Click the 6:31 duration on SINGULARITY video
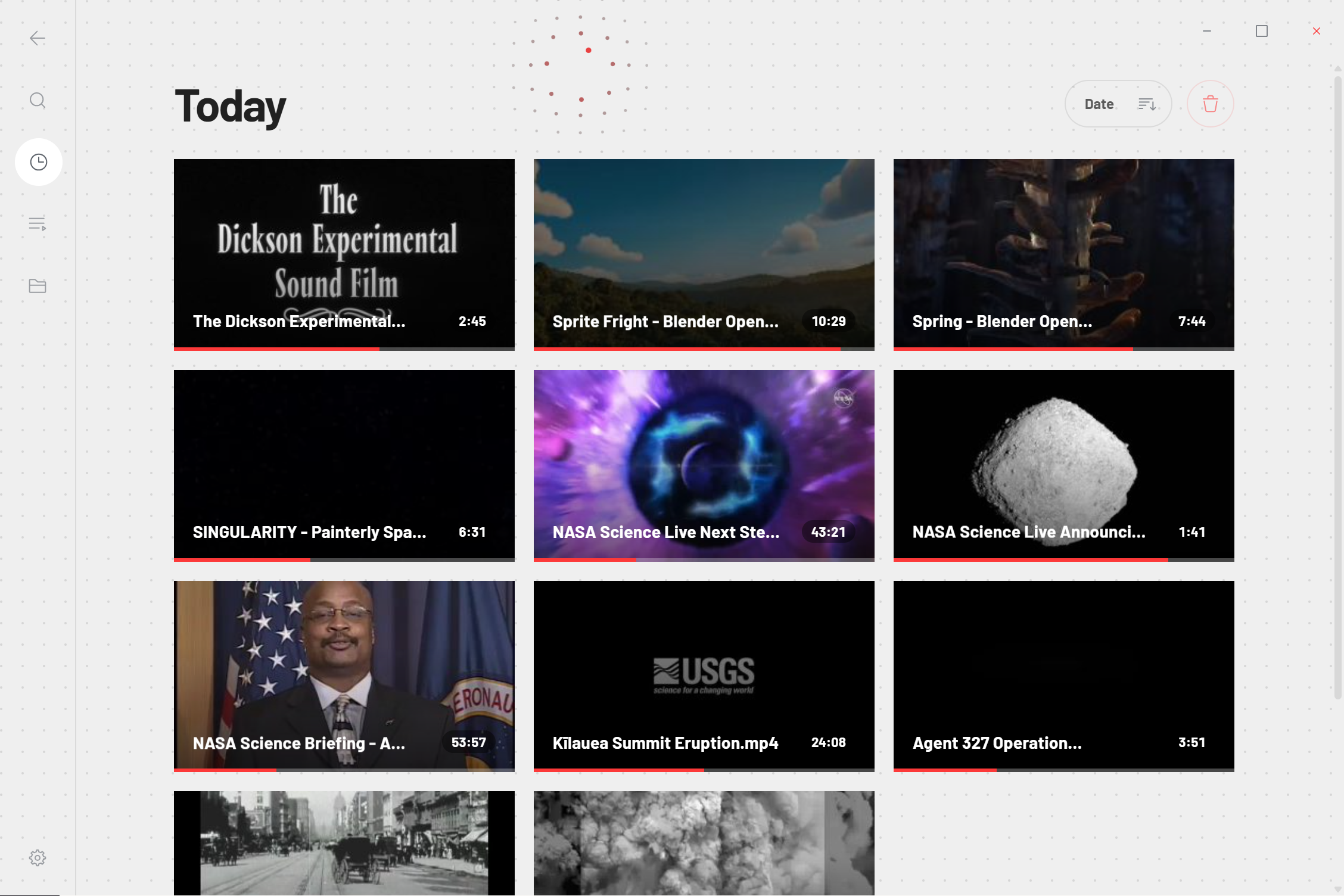Screen dimensions: 1344x896 tap(472, 532)
